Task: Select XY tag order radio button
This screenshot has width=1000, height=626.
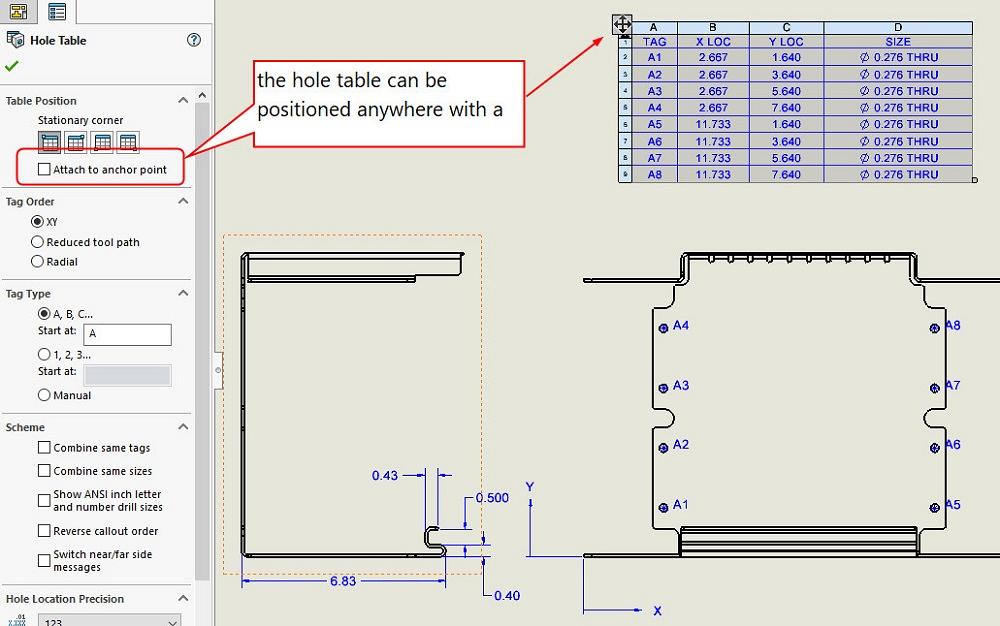Action: 37,222
